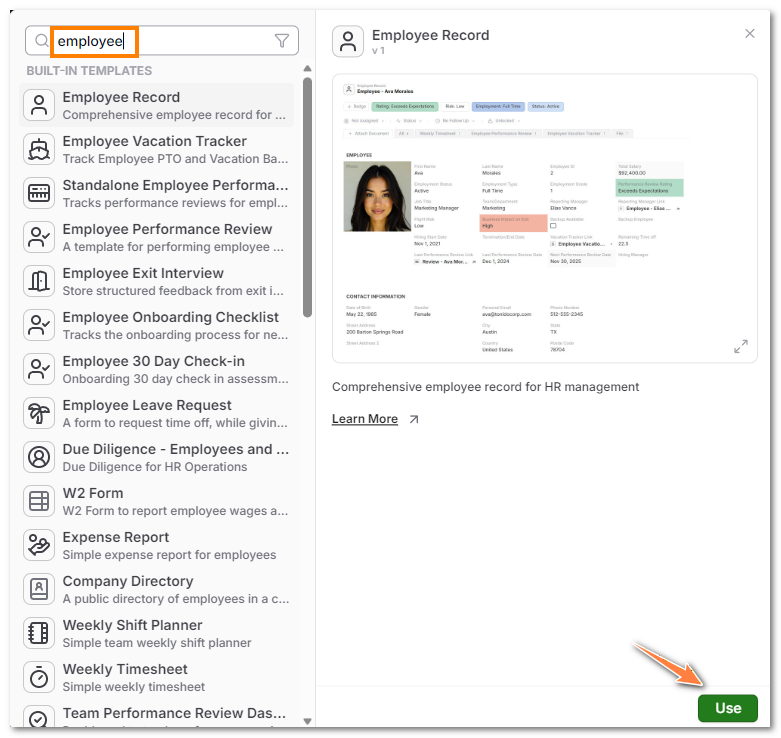Screen dimensions: 781x738
Task: Click the Employee Record preview thumbnail
Action: coord(544,218)
